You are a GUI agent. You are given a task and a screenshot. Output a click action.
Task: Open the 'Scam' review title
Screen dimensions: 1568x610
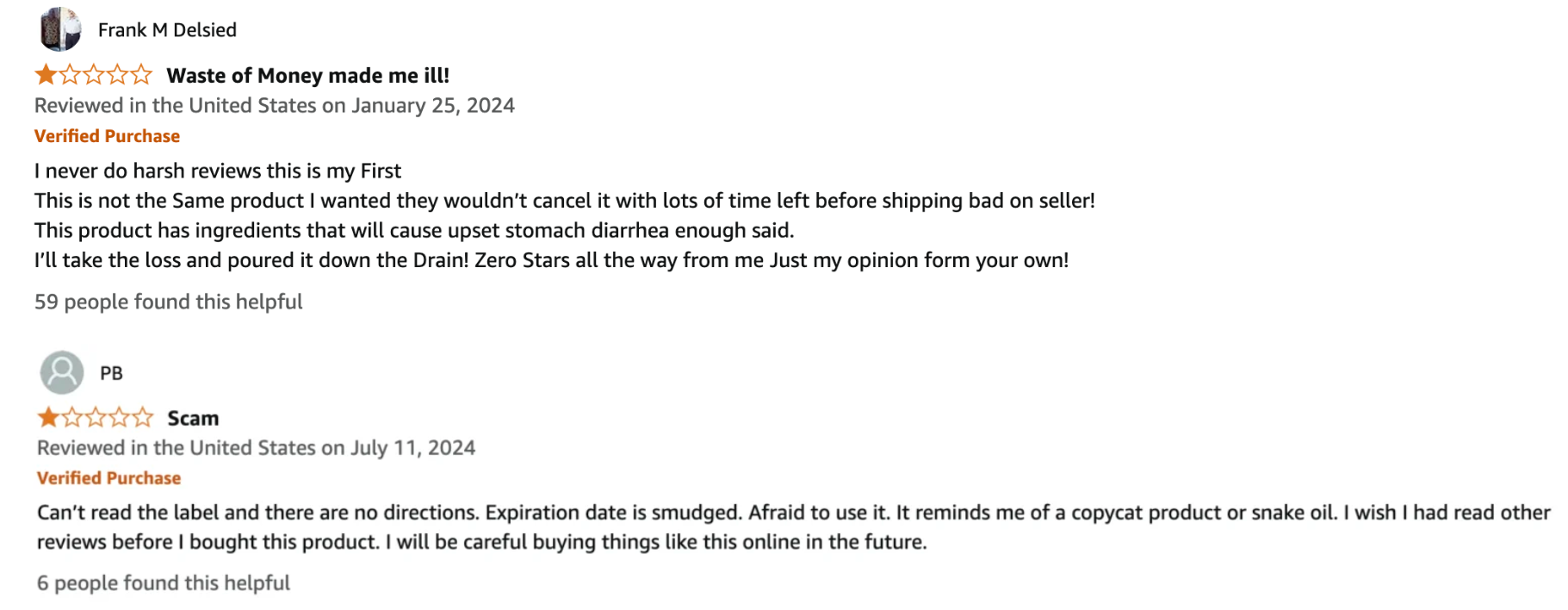[193, 419]
